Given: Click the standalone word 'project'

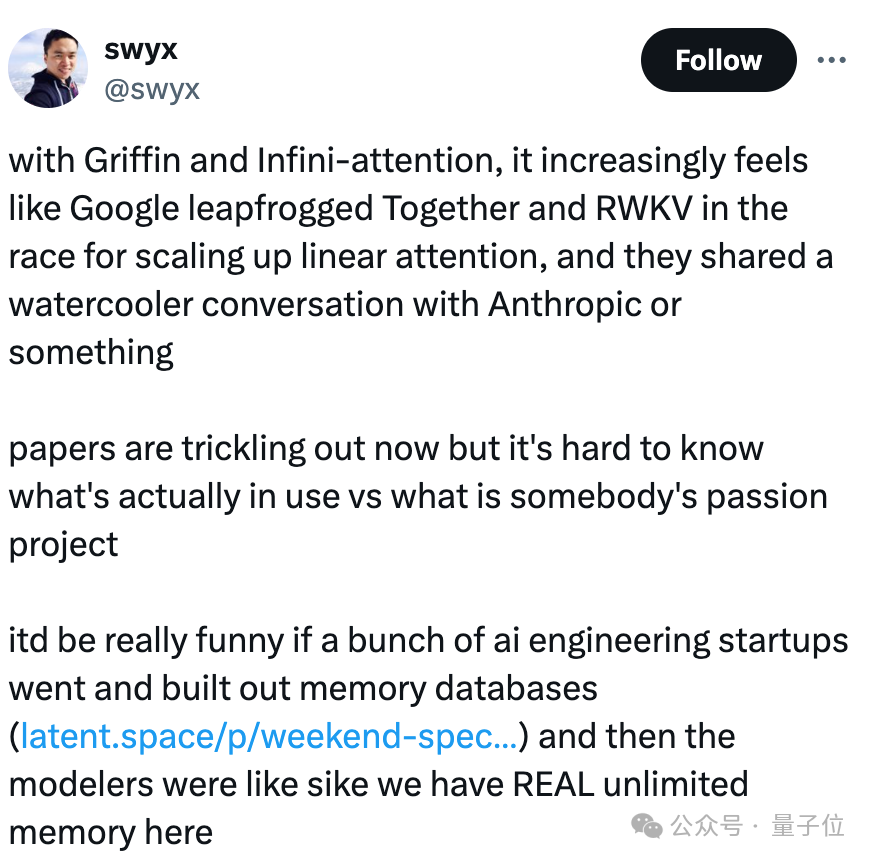Looking at the screenshot, I should pos(63,544).
